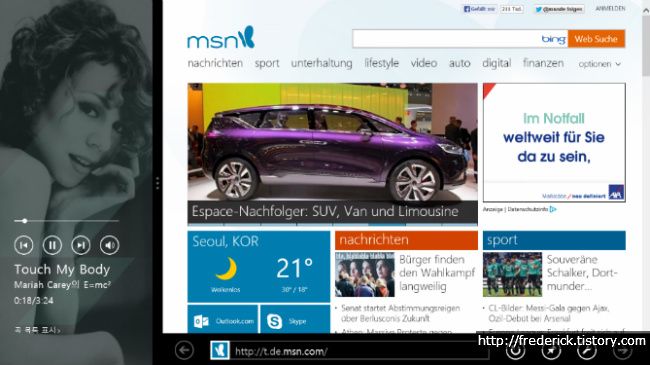Open the unterhaltung navigation item
Screen dimensions: 650x365
(322, 63)
